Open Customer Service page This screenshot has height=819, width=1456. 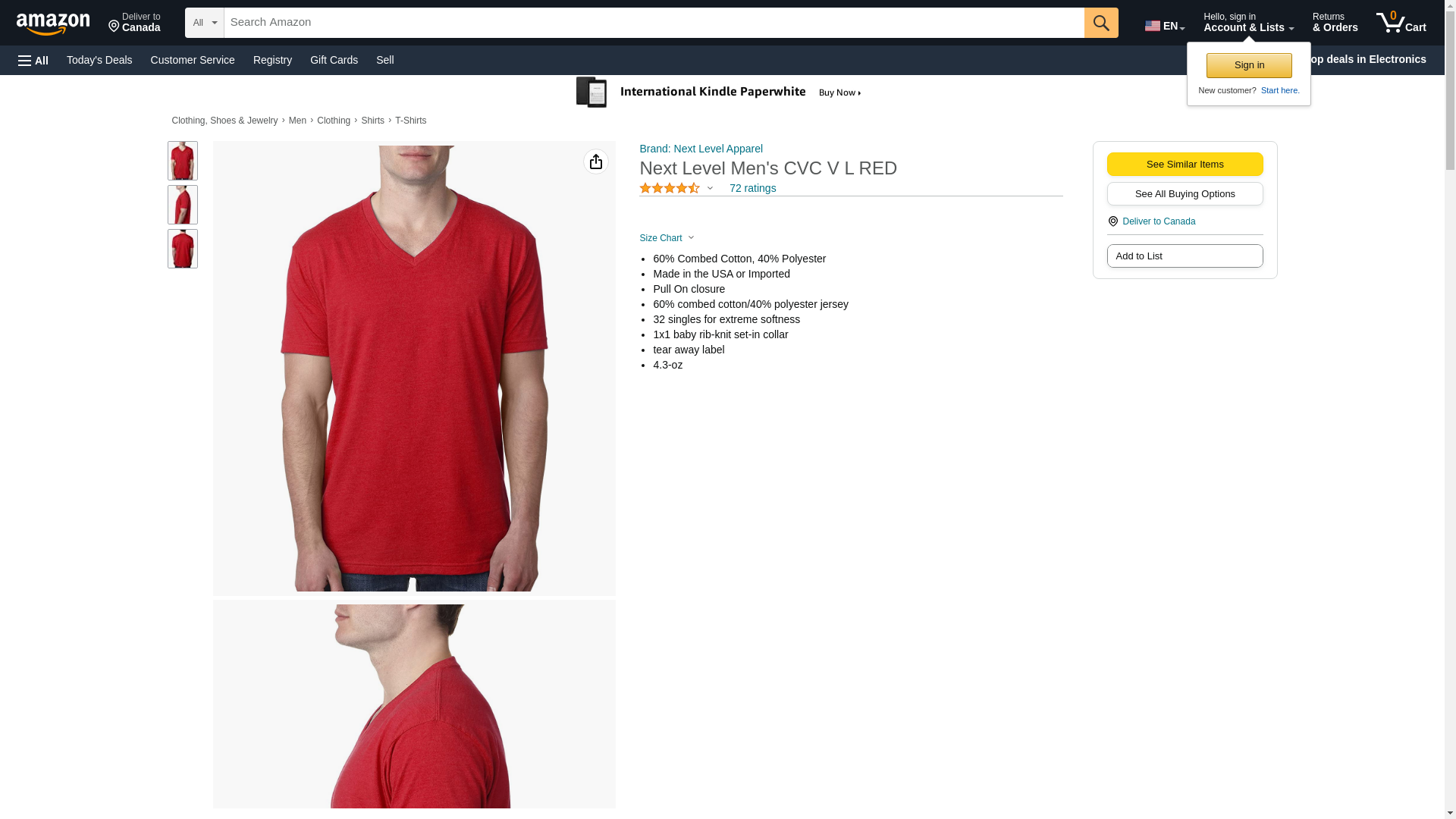193,60
